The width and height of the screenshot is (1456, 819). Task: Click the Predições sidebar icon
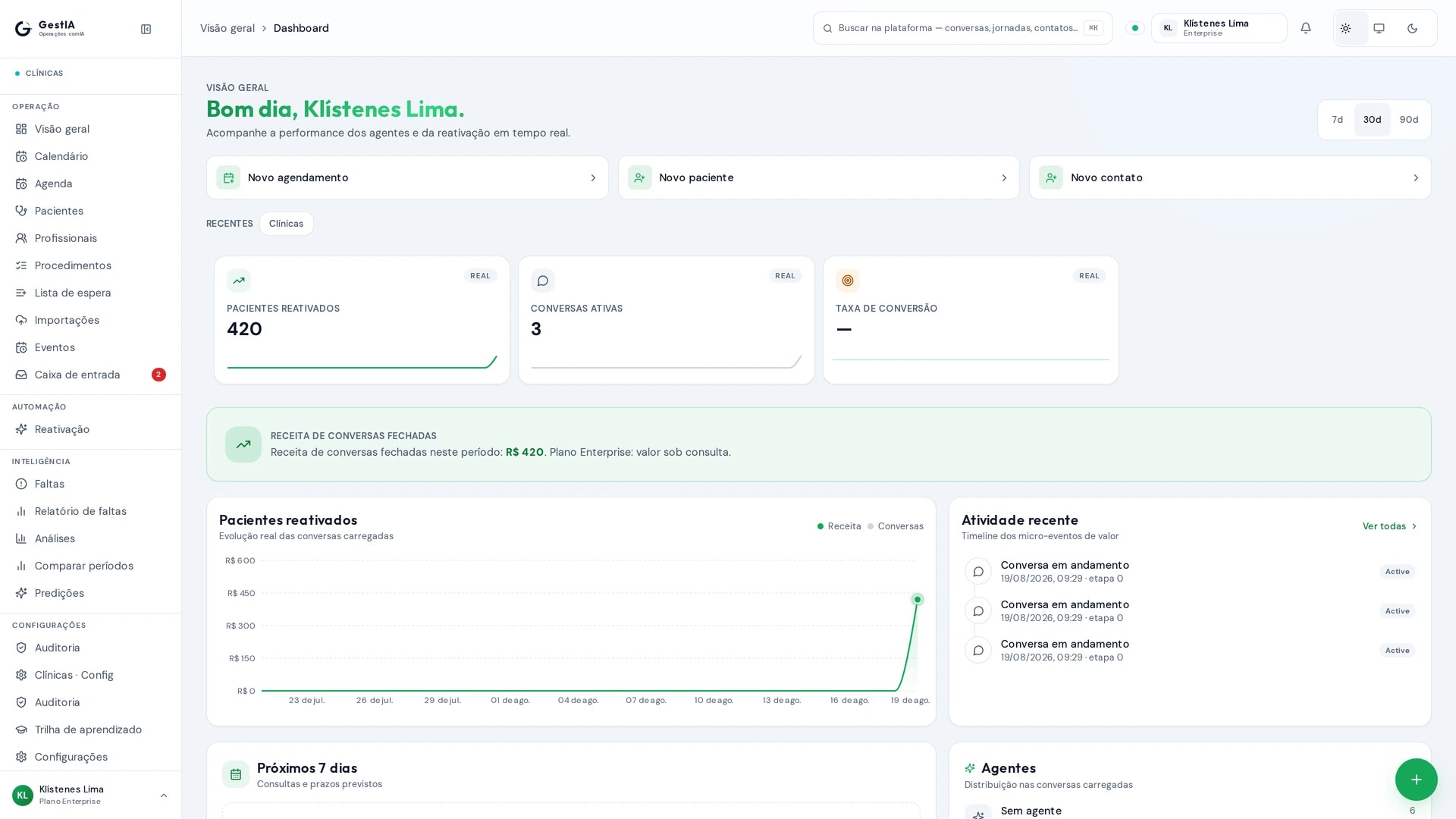[21, 593]
